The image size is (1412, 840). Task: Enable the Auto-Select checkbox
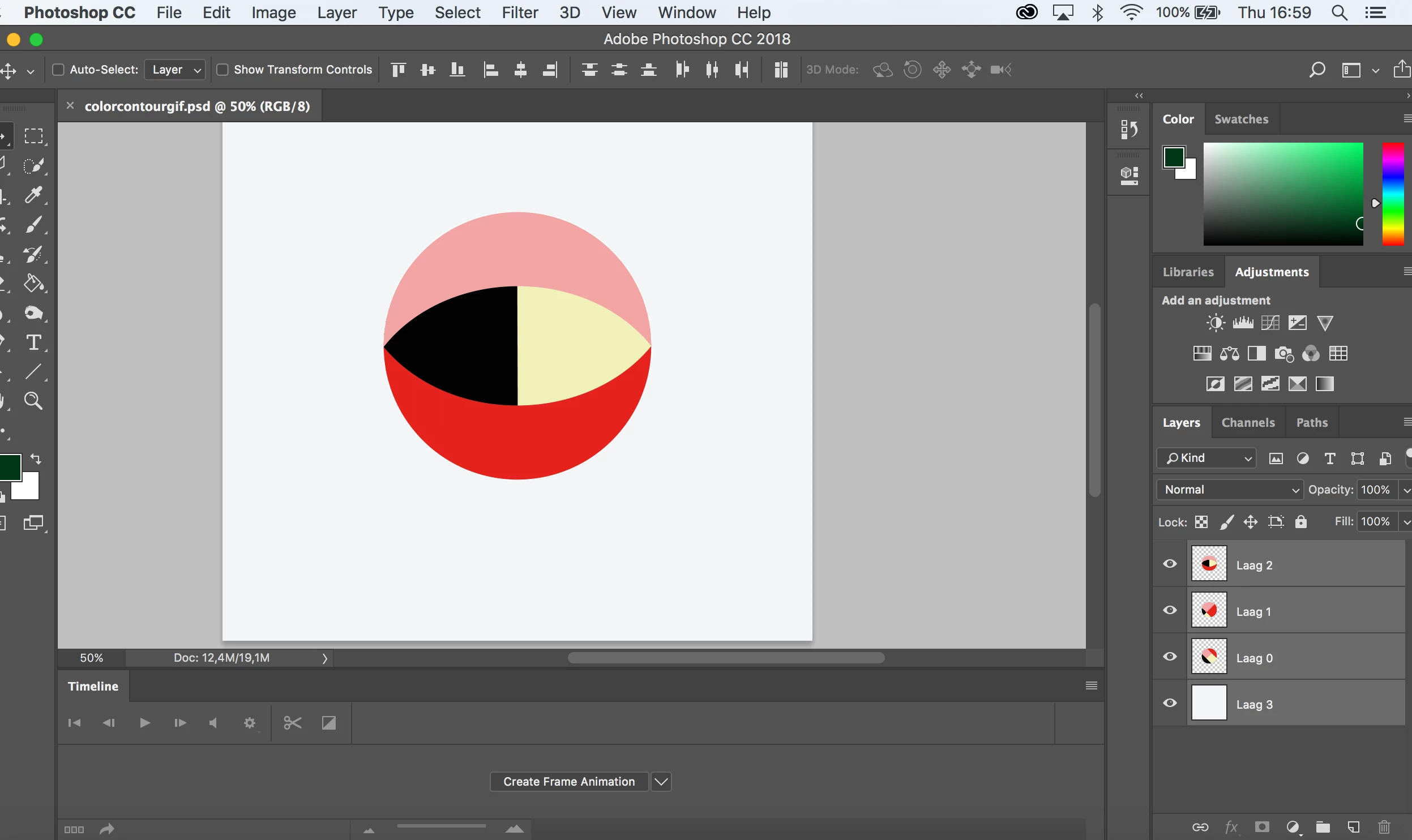coord(58,70)
